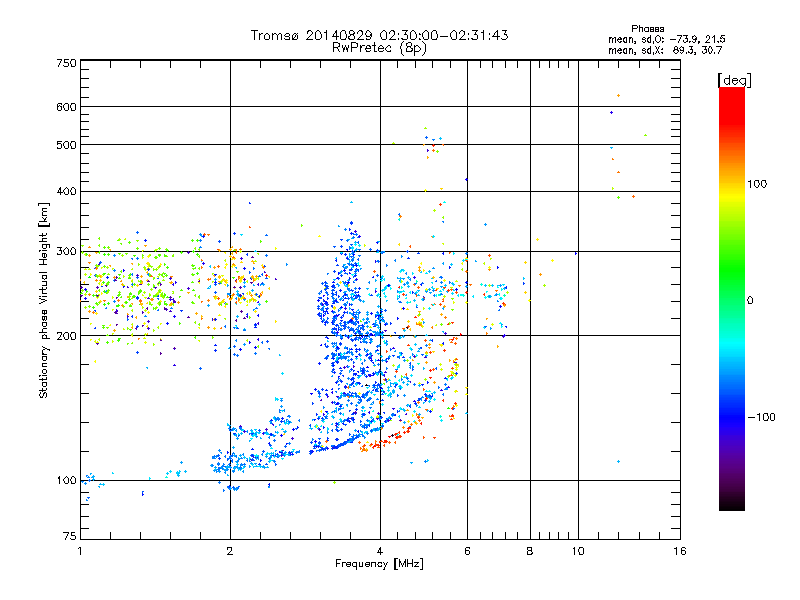Click the 'Frequency [MHz]' axis label
Image resolution: width=800 pixels, height=600 pixels.
[379, 564]
